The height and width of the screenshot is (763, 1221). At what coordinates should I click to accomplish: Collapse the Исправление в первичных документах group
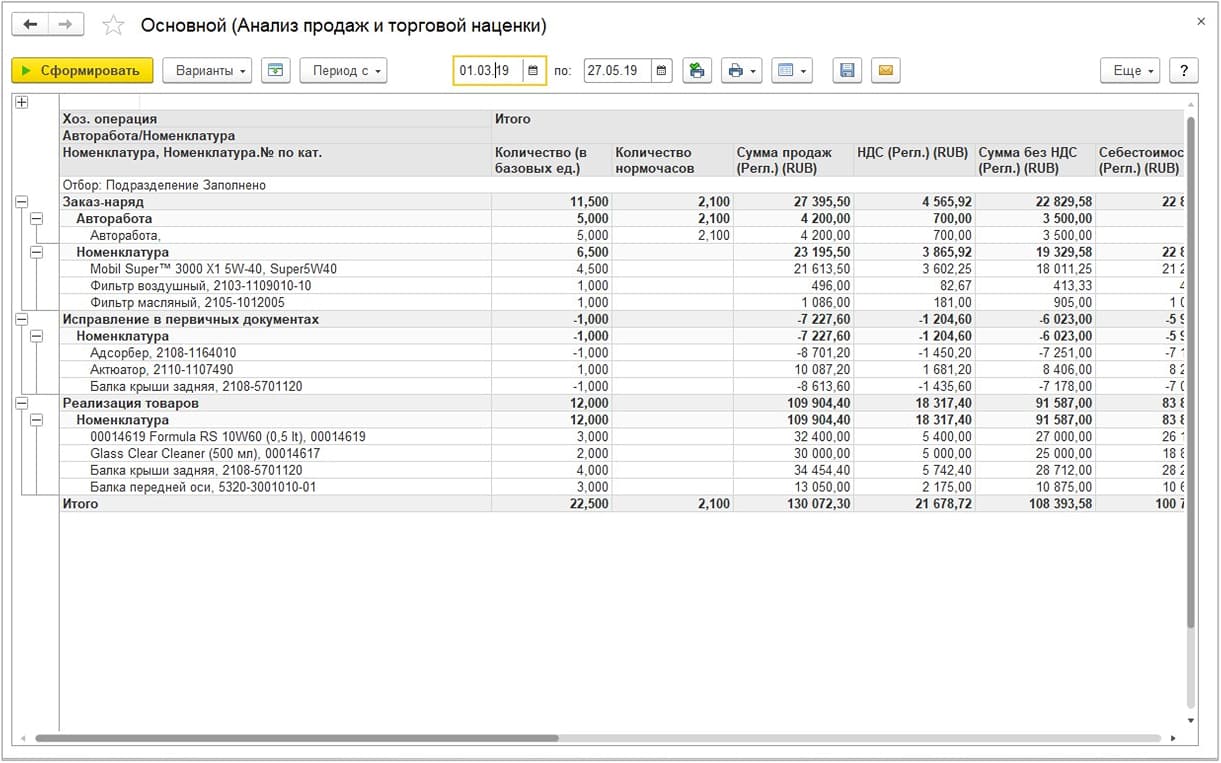point(22,319)
